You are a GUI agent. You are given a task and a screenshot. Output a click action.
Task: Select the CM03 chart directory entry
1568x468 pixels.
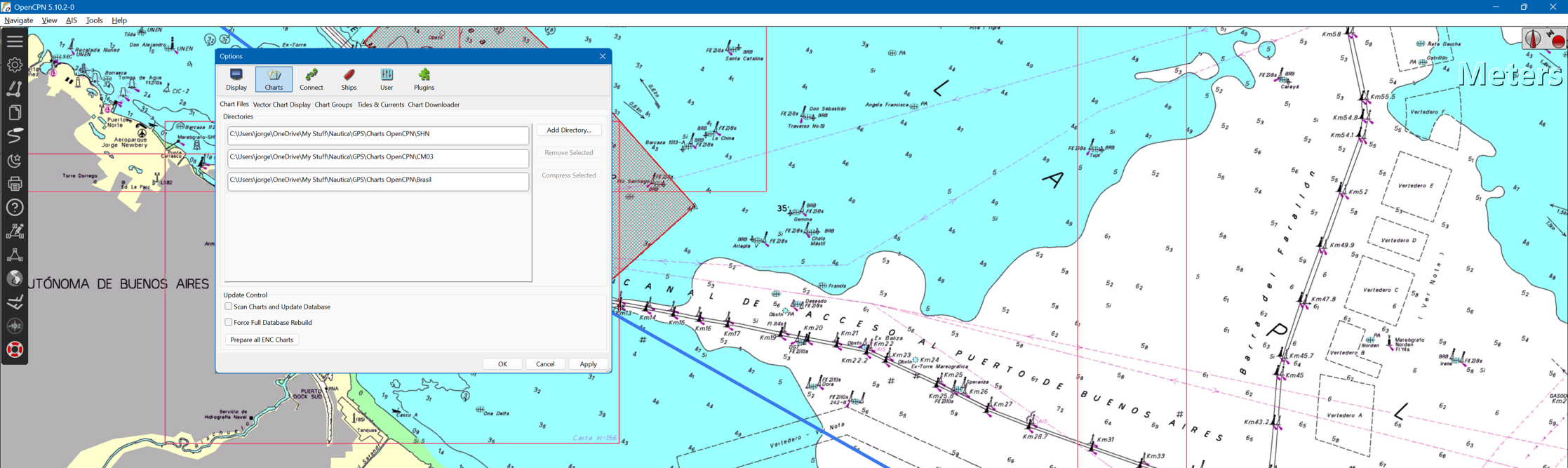tap(377, 157)
